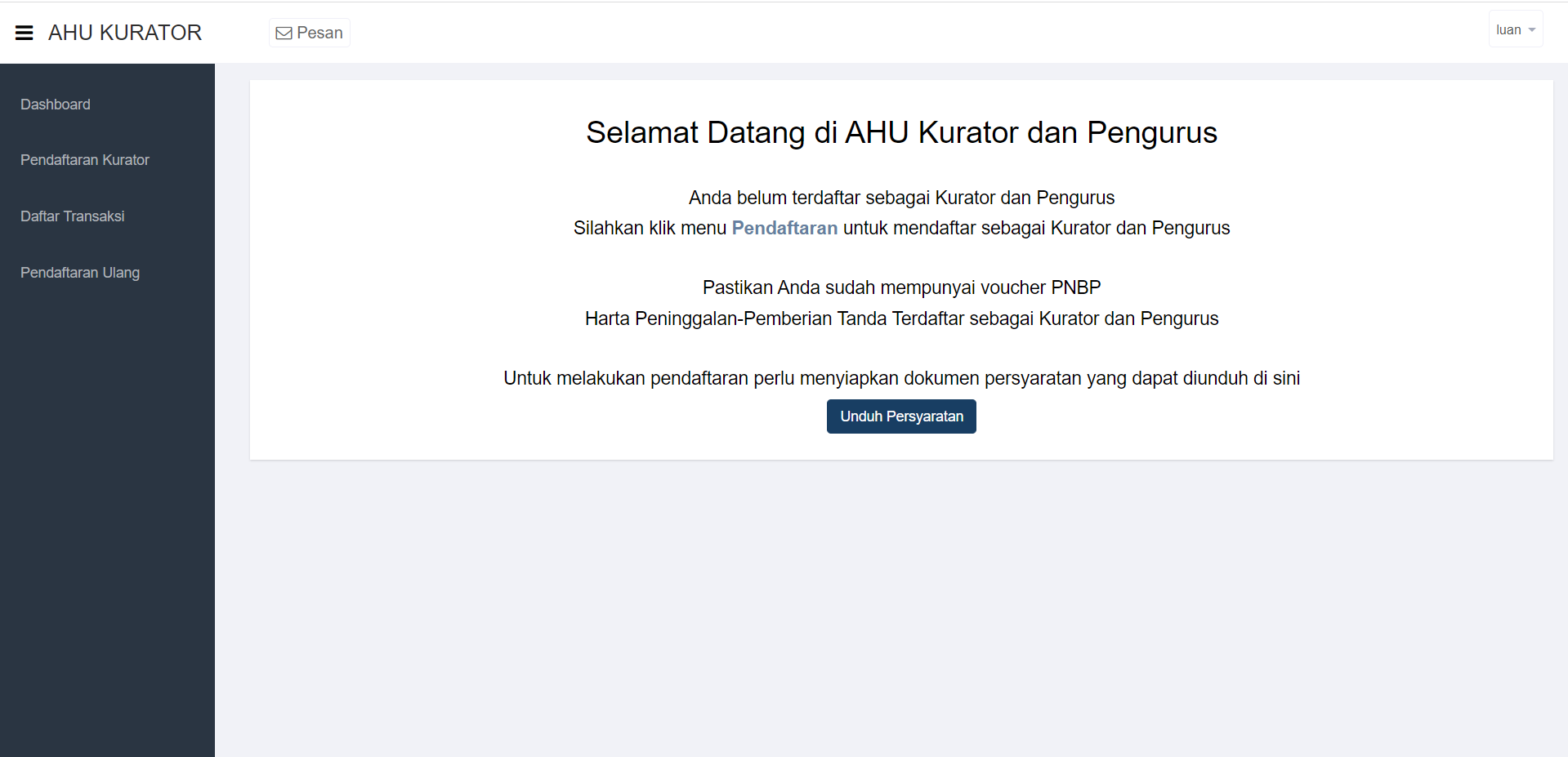Screen dimensions: 1568x757
Task: Open the Pesan messages button
Action: (310, 33)
